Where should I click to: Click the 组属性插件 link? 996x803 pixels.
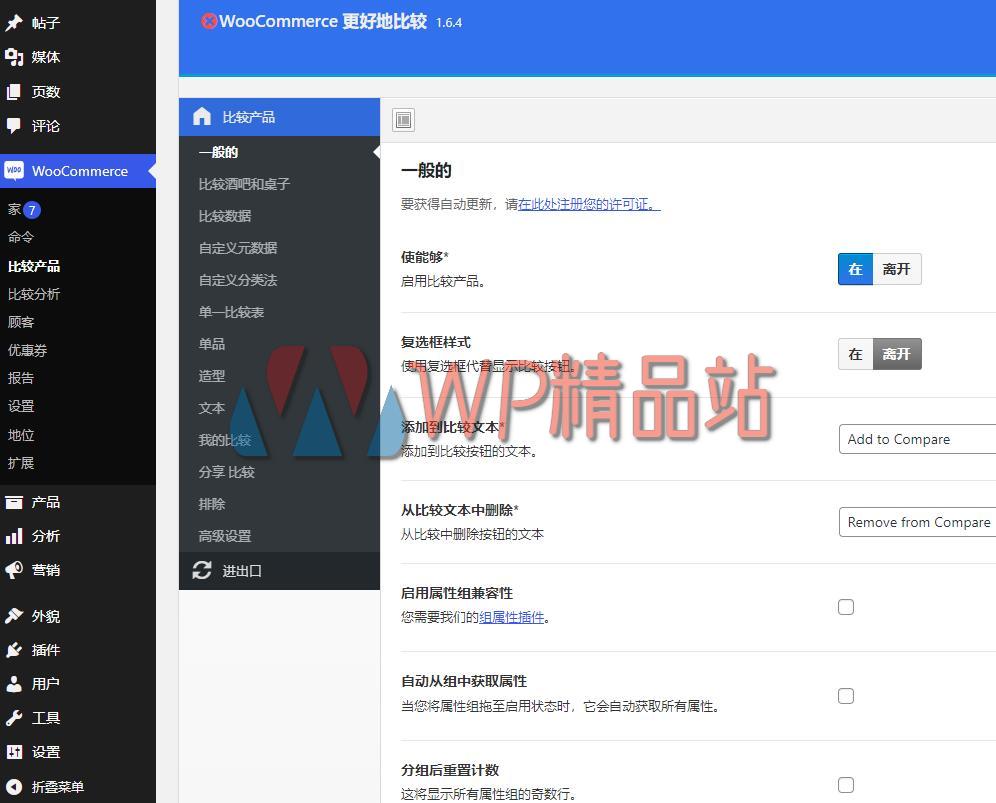pyautogui.click(x=512, y=618)
